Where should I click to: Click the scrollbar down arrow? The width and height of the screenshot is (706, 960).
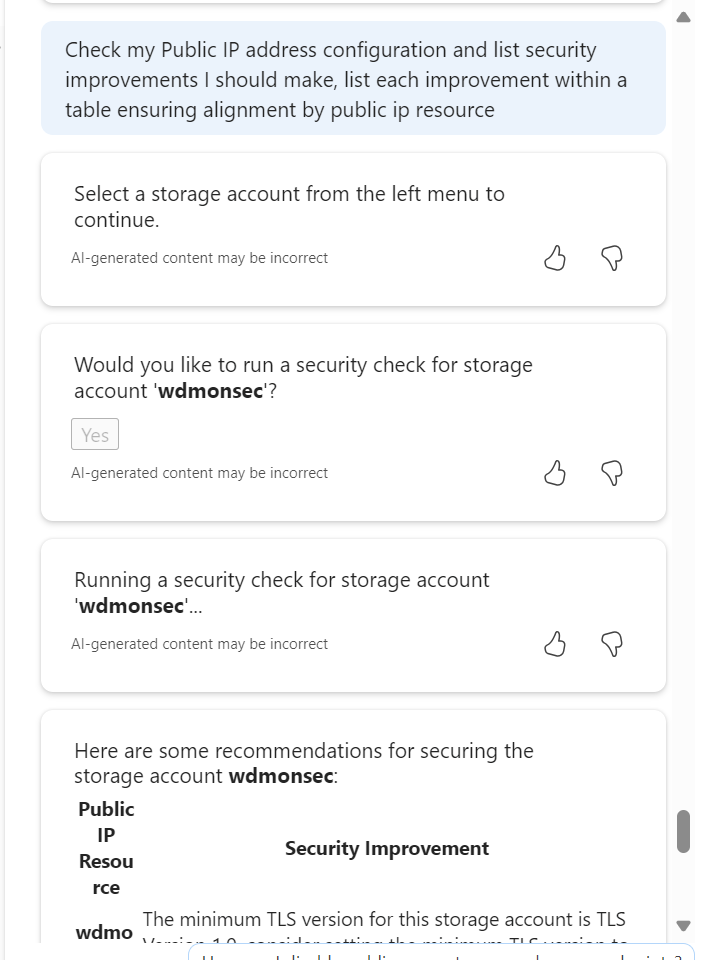[x=684, y=925]
